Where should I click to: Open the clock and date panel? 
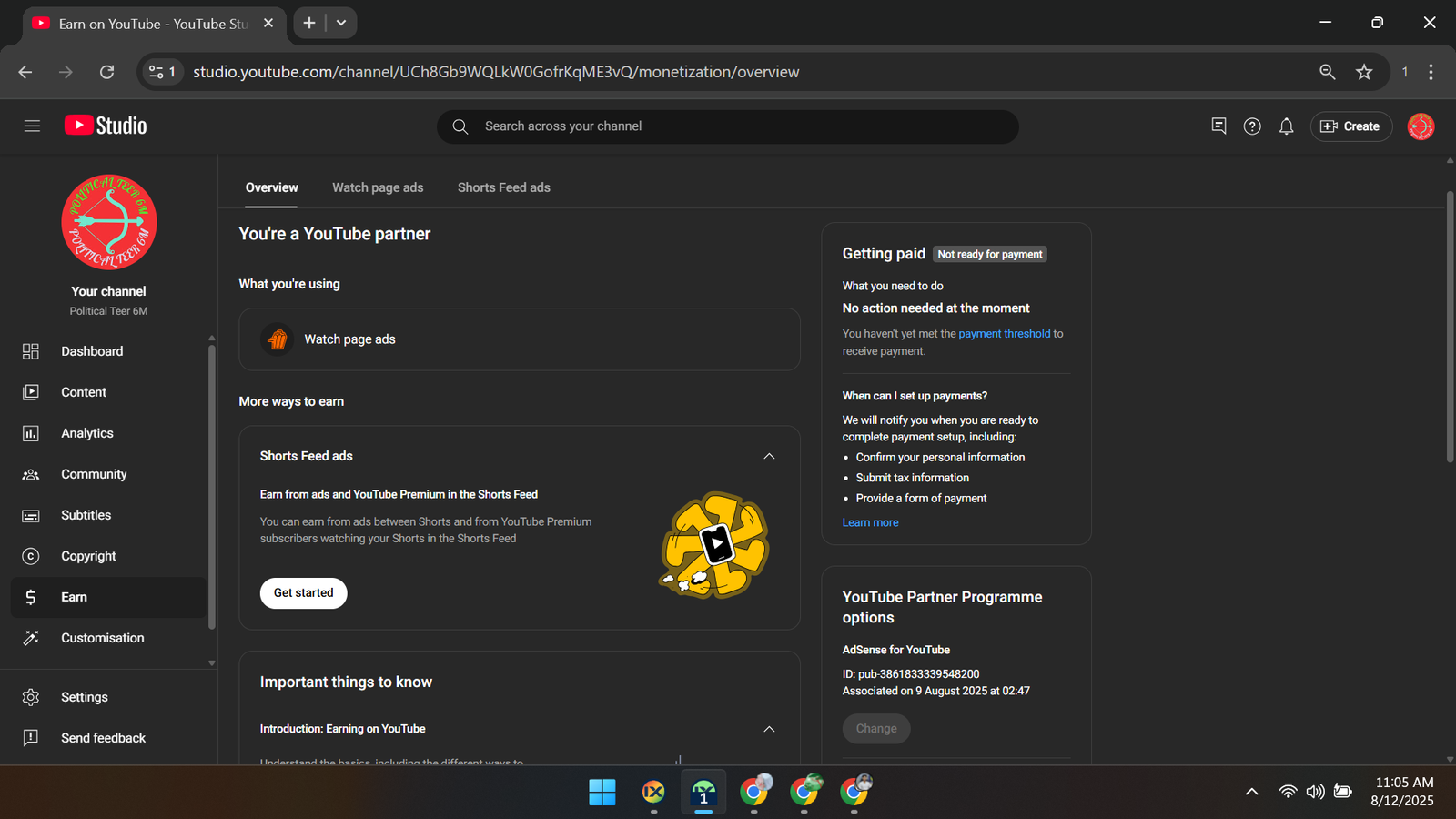1402,792
